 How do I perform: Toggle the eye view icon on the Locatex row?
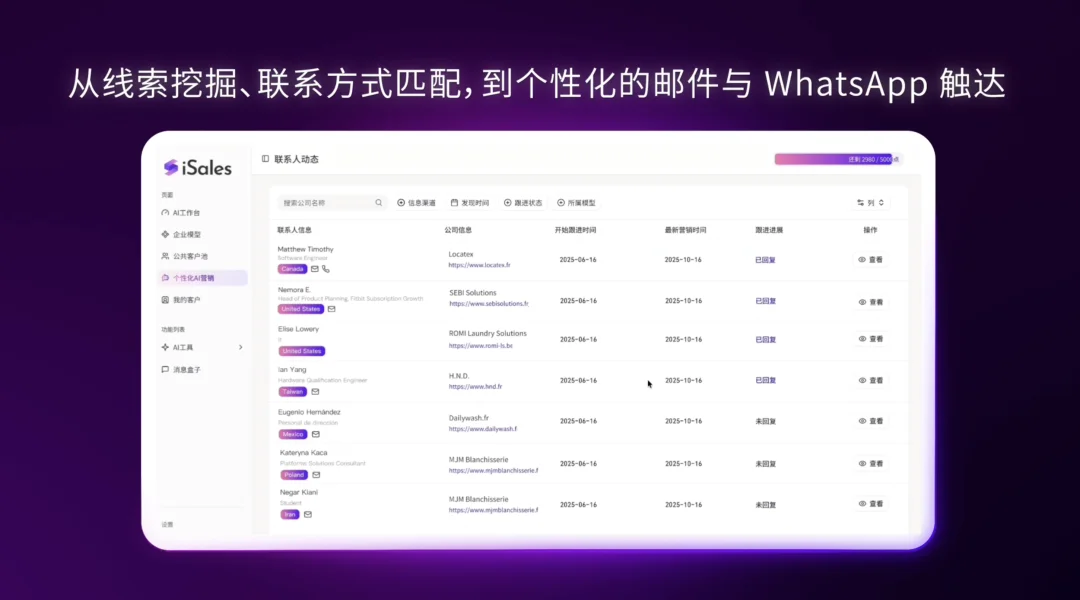coord(862,259)
